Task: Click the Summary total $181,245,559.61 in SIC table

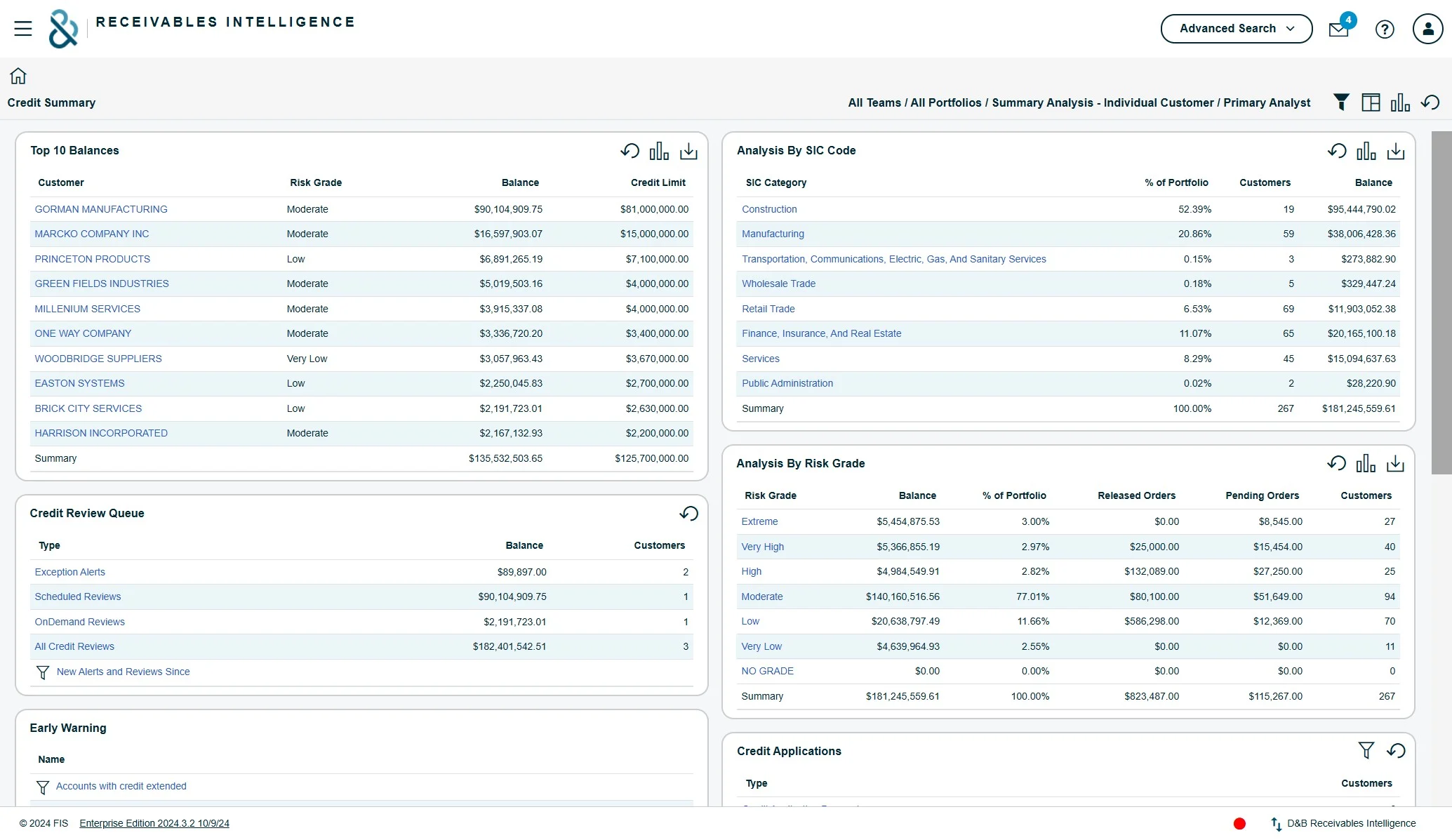Action: [1359, 408]
